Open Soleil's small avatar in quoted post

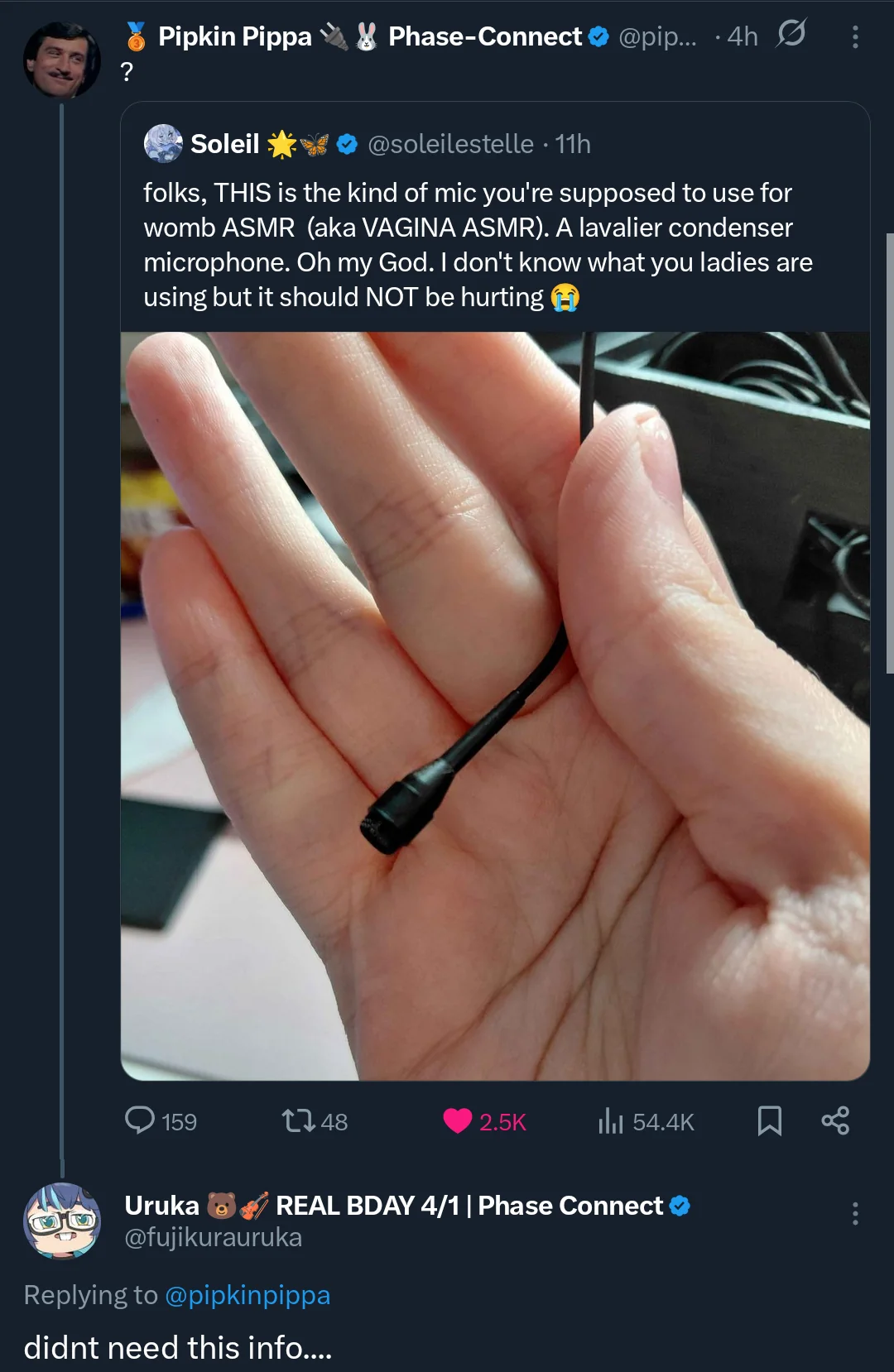point(163,144)
